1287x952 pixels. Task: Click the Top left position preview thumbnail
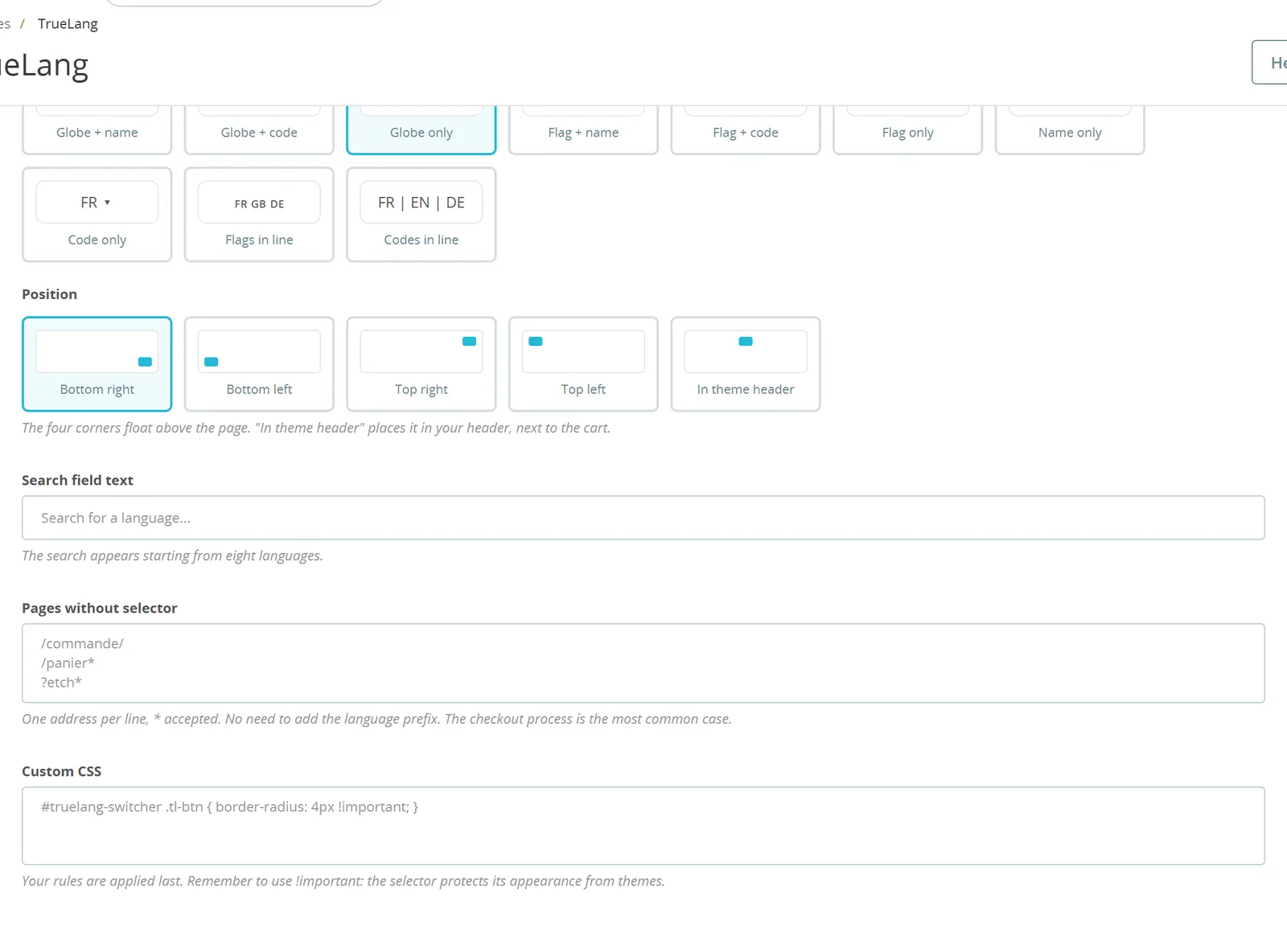click(583, 351)
